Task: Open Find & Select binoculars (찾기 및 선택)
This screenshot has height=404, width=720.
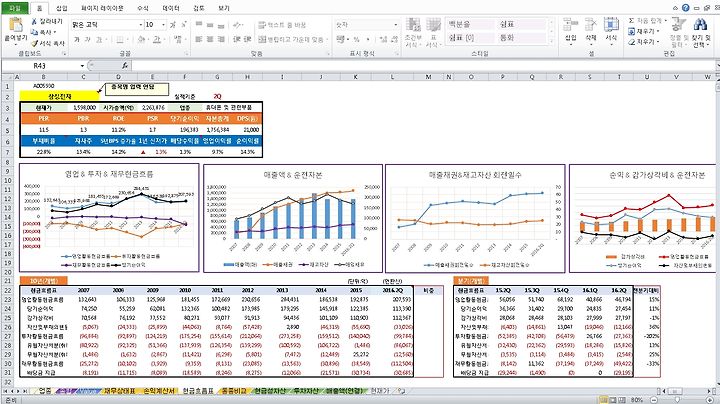Action: click(700, 32)
